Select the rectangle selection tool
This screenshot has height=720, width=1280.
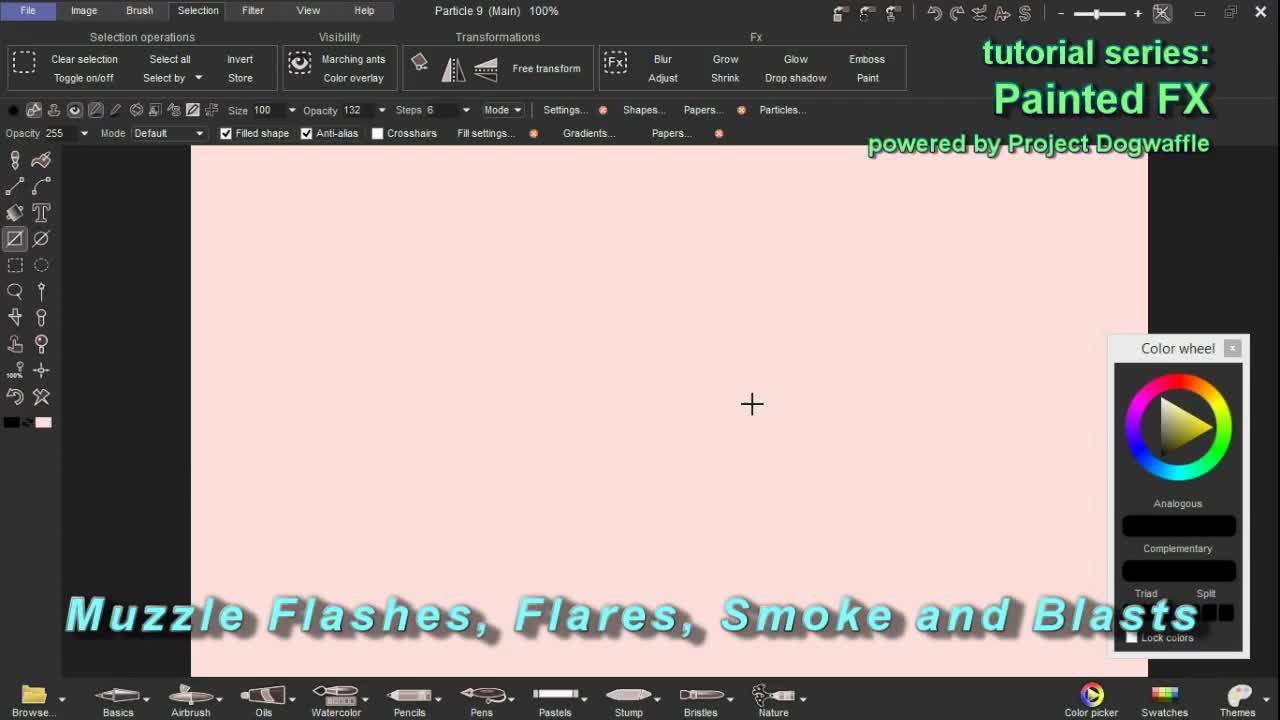tap(15, 265)
